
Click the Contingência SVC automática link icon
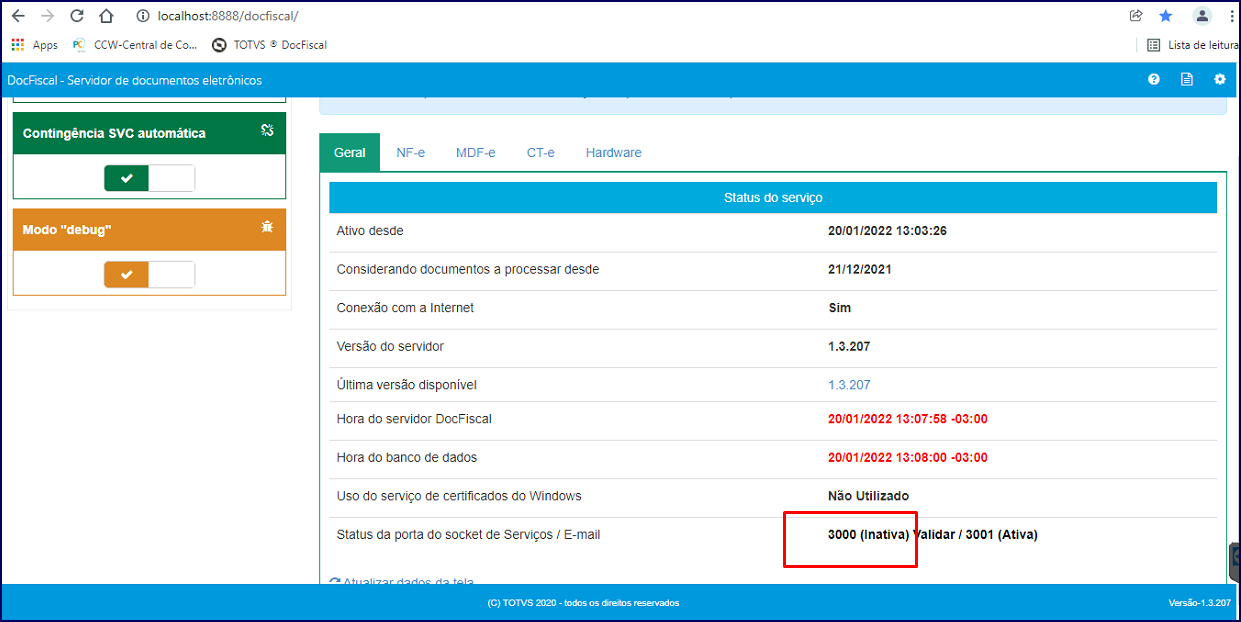267,130
